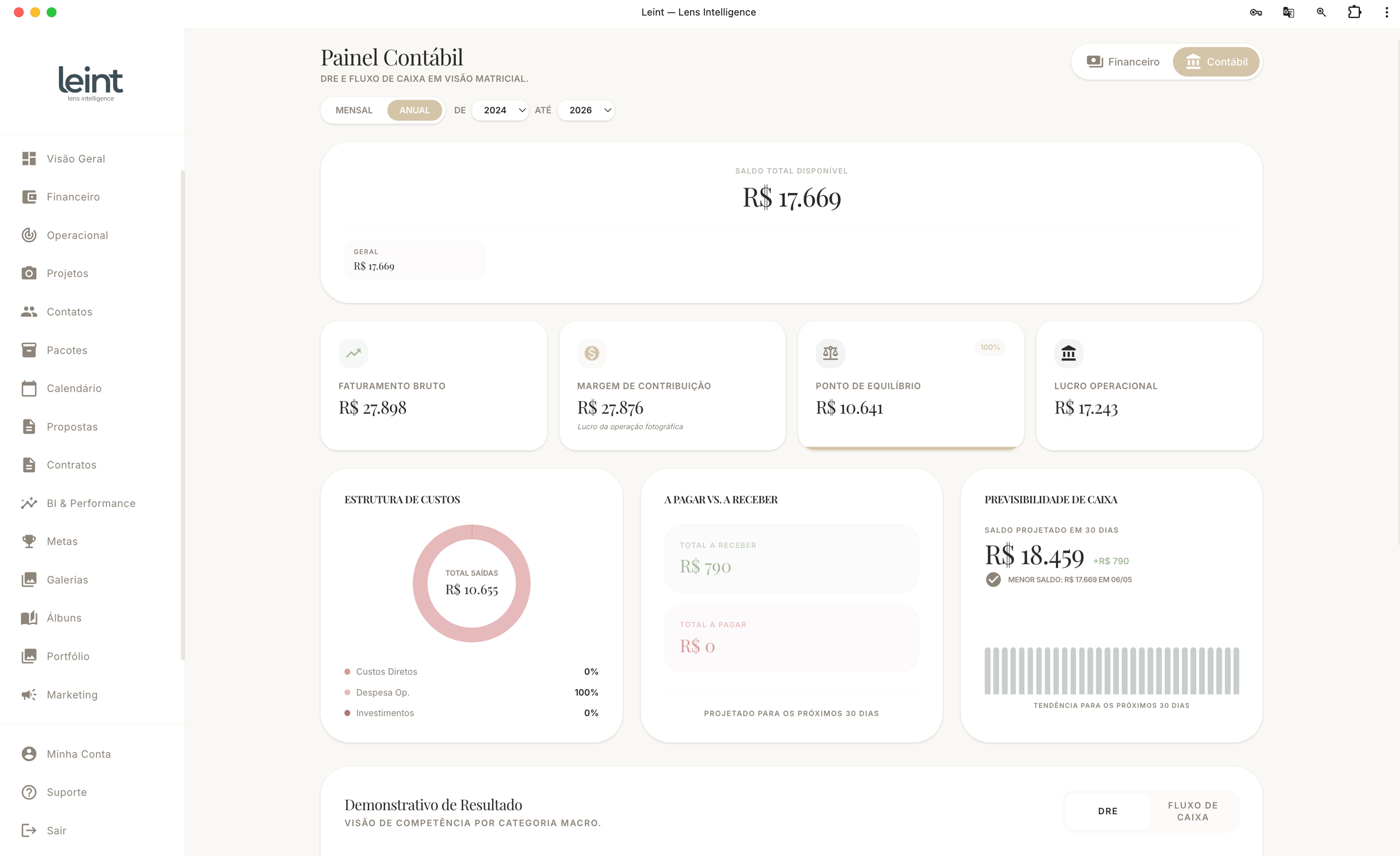The image size is (1400, 856).
Task: Switch period toggle to Mensal
Action: click(x=354, y=110)
